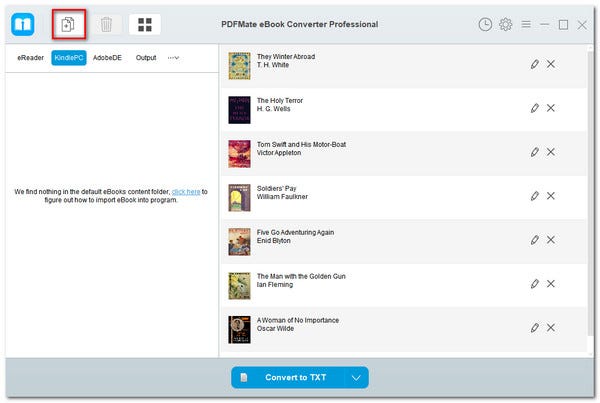Remove The Holy Terror from list
The width and height of the screenshot is (600, 403).
coord(551,108)
